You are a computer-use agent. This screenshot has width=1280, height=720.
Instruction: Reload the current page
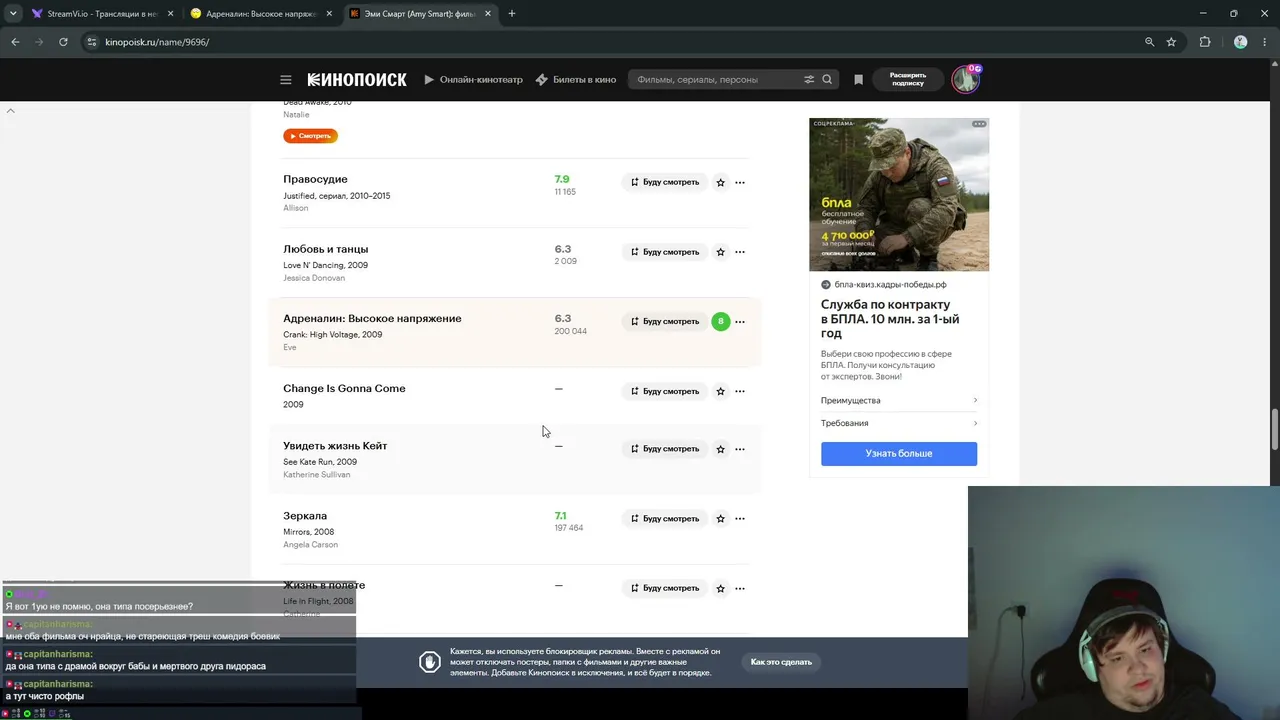click(x=63, y=42)
